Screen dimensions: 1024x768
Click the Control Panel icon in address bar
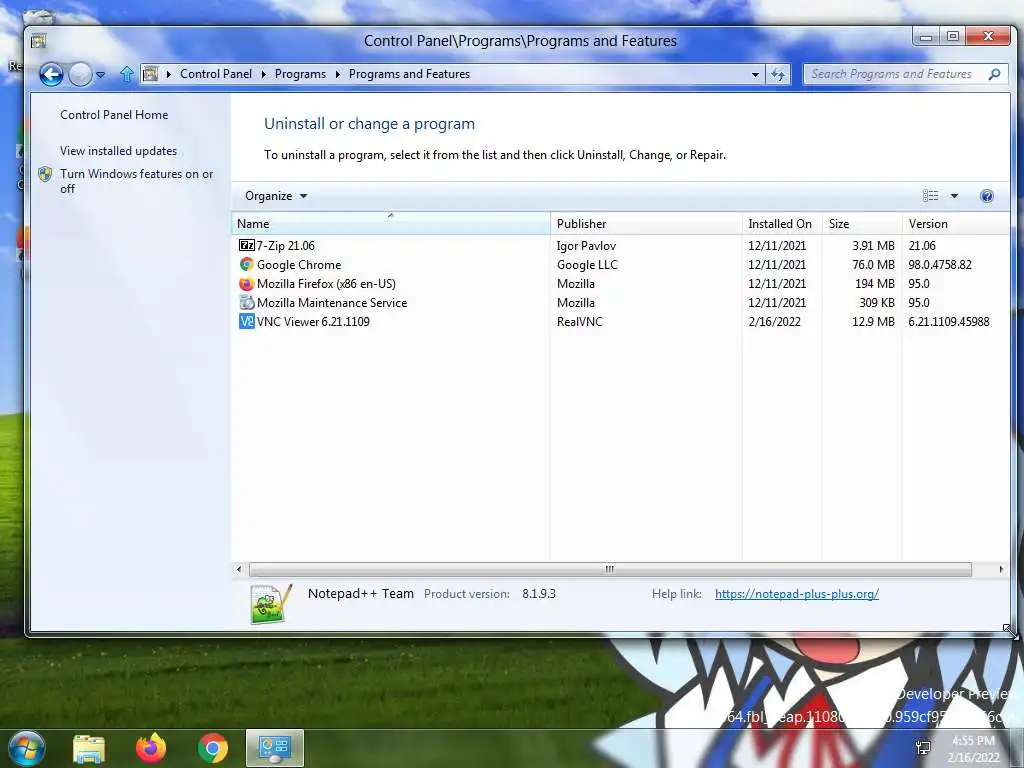[150, 74]
